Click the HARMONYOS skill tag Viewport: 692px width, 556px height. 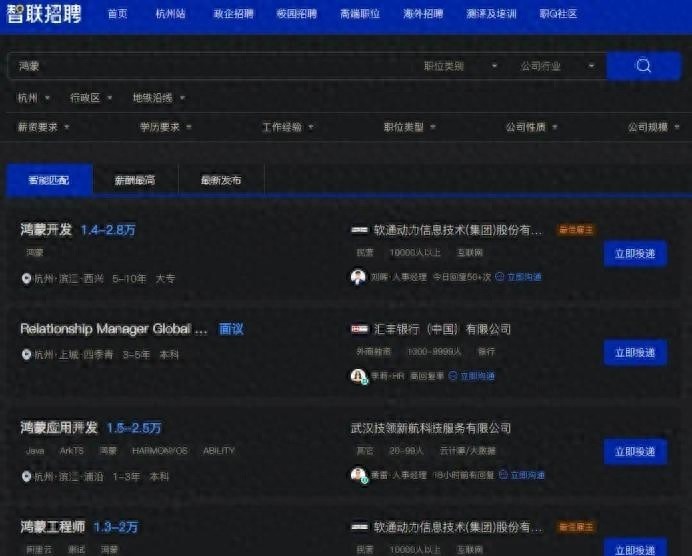(160, 451)
